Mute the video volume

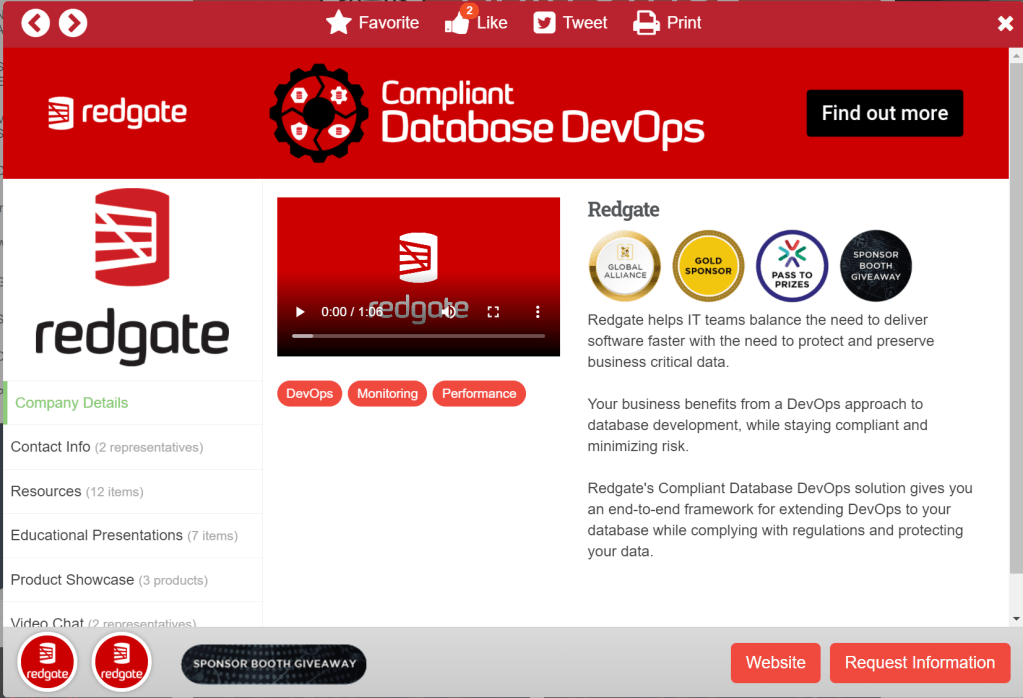click(449, 312)
